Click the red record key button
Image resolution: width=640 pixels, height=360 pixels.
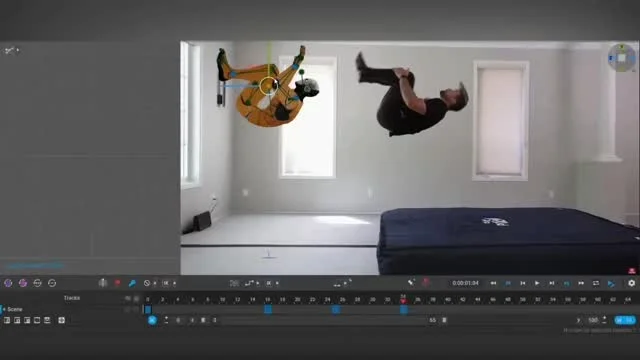pos(118,282)
